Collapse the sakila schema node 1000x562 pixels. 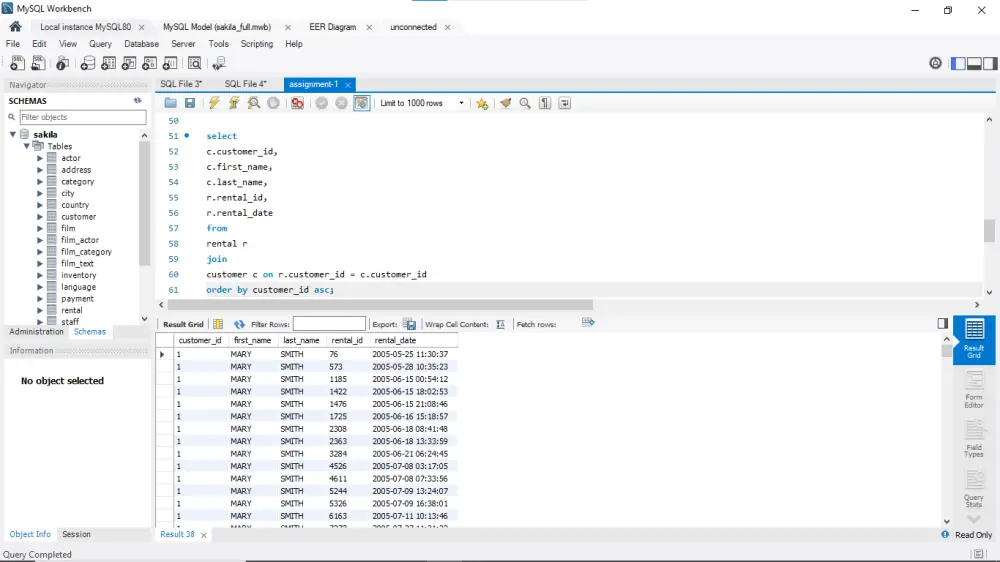(14, 134)
